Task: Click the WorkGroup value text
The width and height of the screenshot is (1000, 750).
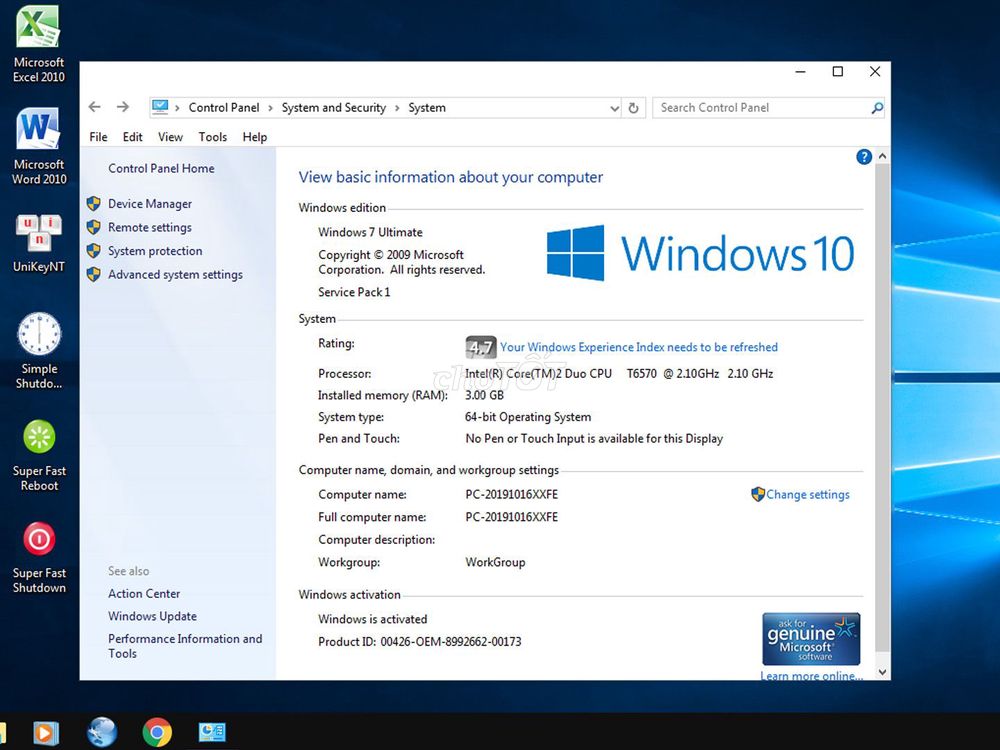Action: tap(496, 562)
